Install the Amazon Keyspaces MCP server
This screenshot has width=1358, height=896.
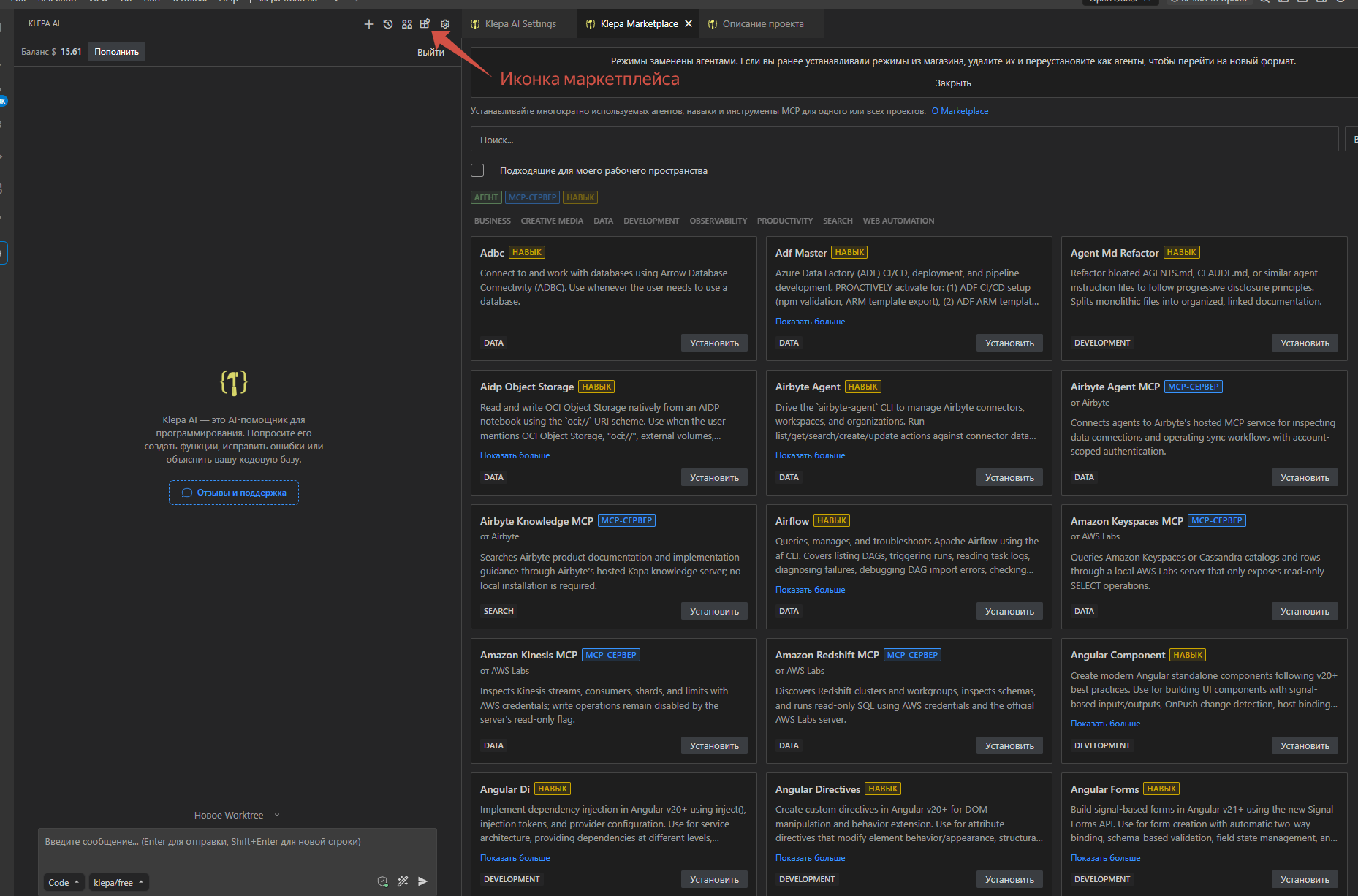click(1305, 611)
